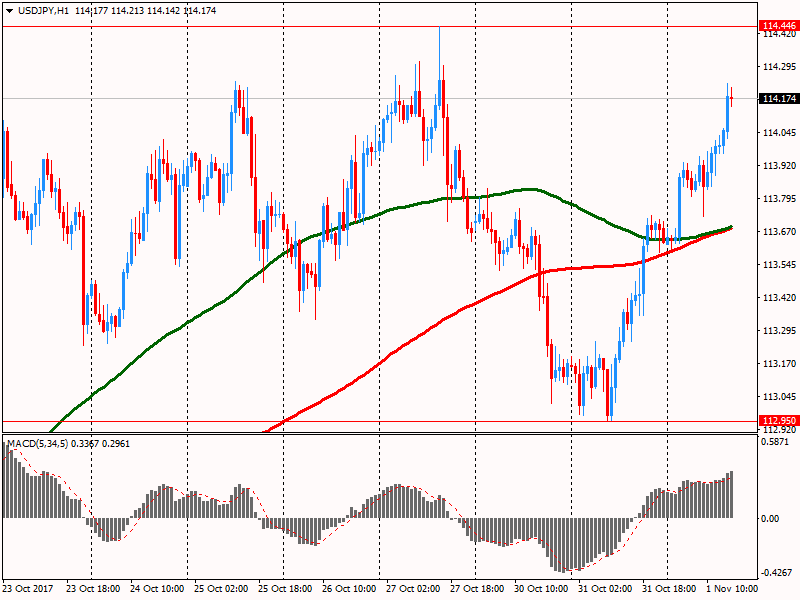This screenshot has width=800, height=600.
Task: Click the 0.00 MACD zero level label
Action: pos(770,519)
